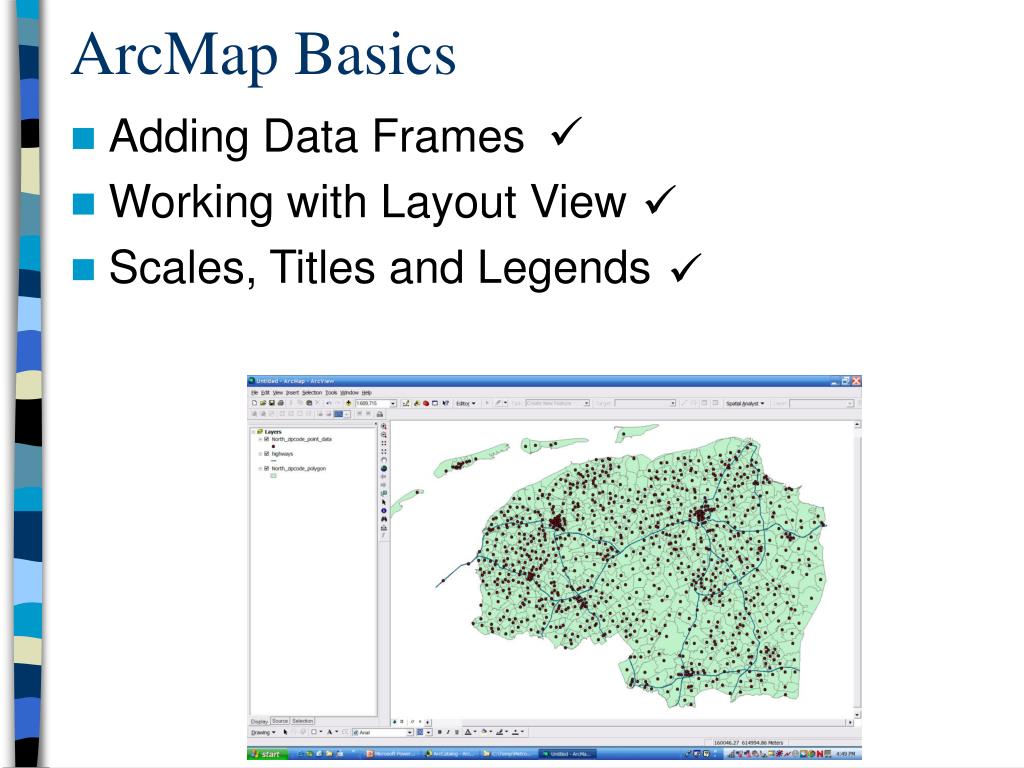Collapse the North_zipcode_polygon layer legend
This screenshot has width=1024, height=768.
point(260,468)
